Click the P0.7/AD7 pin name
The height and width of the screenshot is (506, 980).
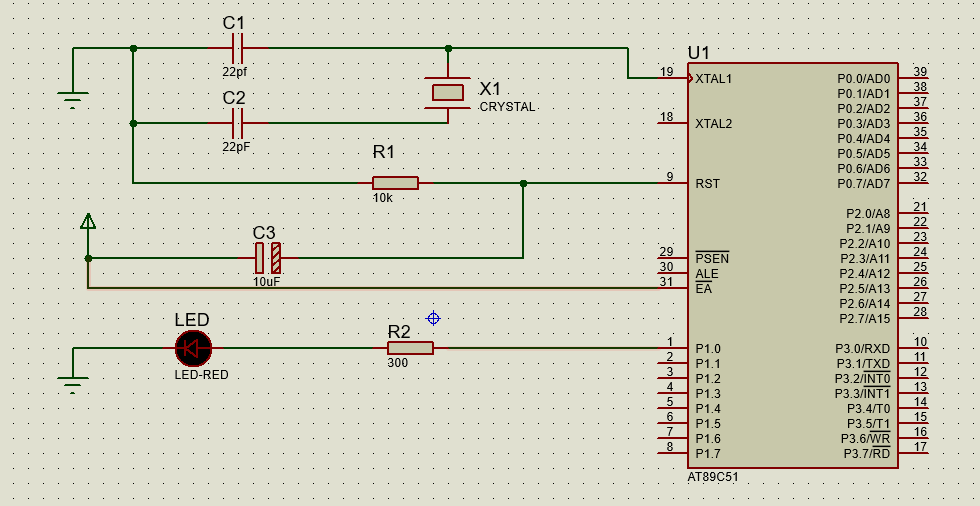coord(864,184)
